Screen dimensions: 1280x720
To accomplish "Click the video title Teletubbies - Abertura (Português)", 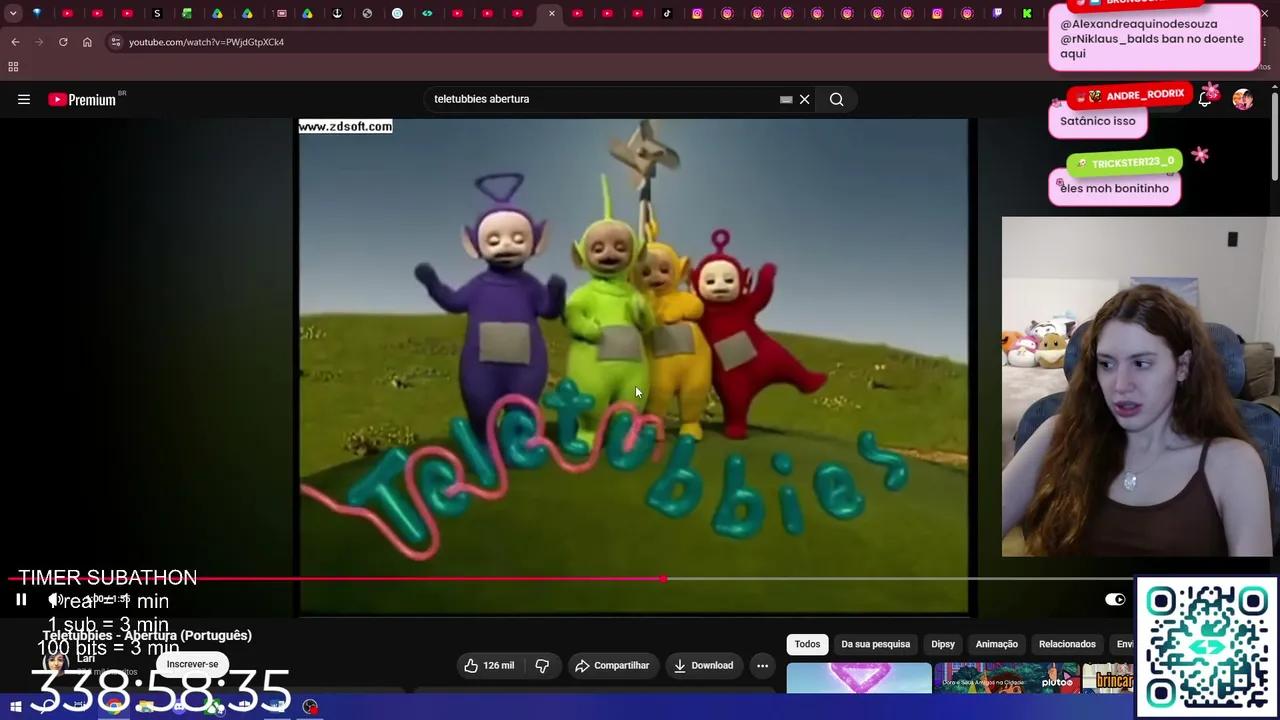I will (147, 635).
